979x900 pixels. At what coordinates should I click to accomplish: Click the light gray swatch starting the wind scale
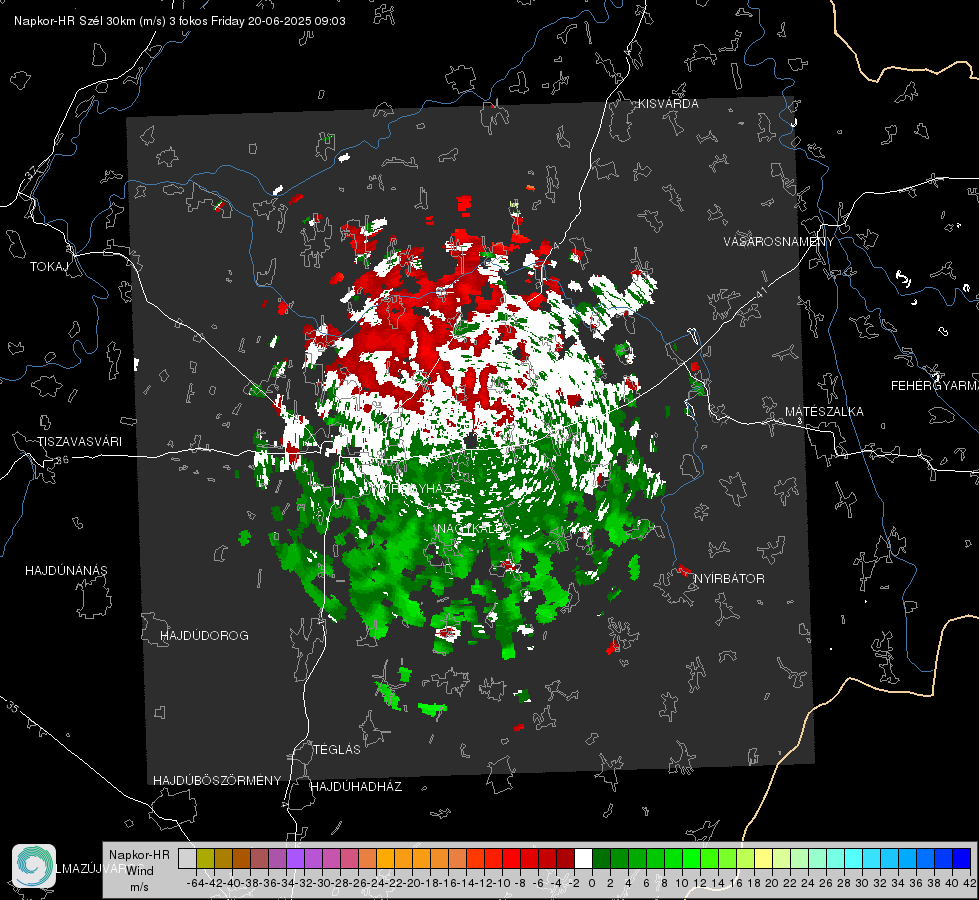187,858
